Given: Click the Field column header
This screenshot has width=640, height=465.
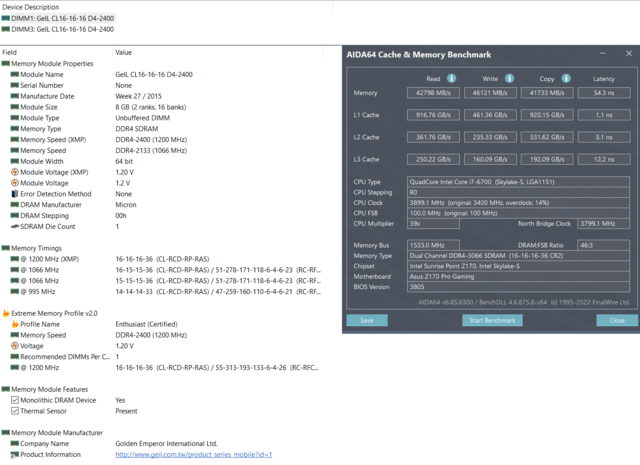Looking at the screenshot, I should click(10, 52).
